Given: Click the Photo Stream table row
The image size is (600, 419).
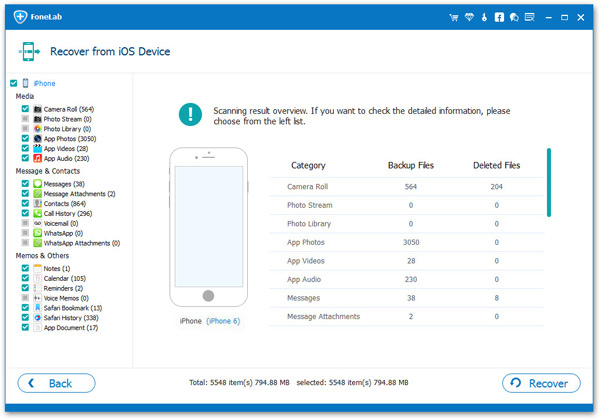Looking at the screenshot, I should coord(406,205).
